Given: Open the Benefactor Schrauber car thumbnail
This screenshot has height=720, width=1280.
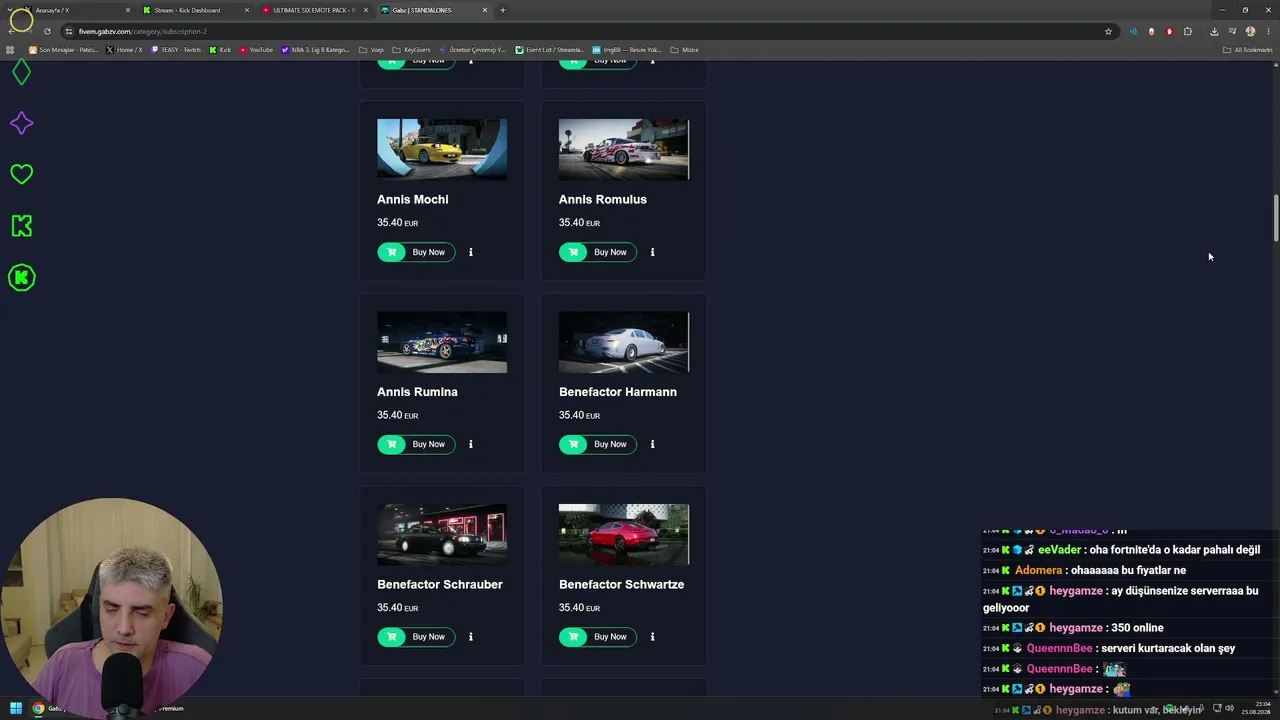Looking at the screenshot, I should click(442, 534).
